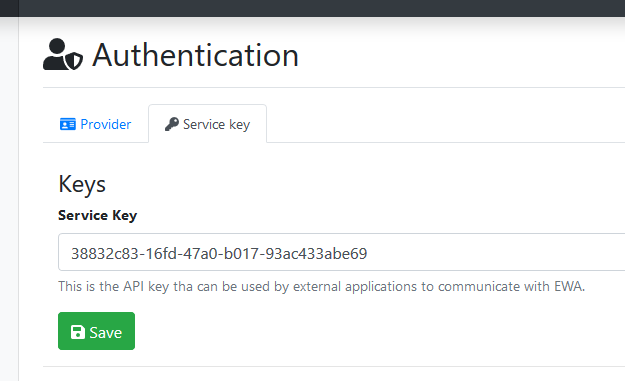Viewport: 625px width, 381px height.
Task: Click the Authentication page heading
Action: [195, 55]
